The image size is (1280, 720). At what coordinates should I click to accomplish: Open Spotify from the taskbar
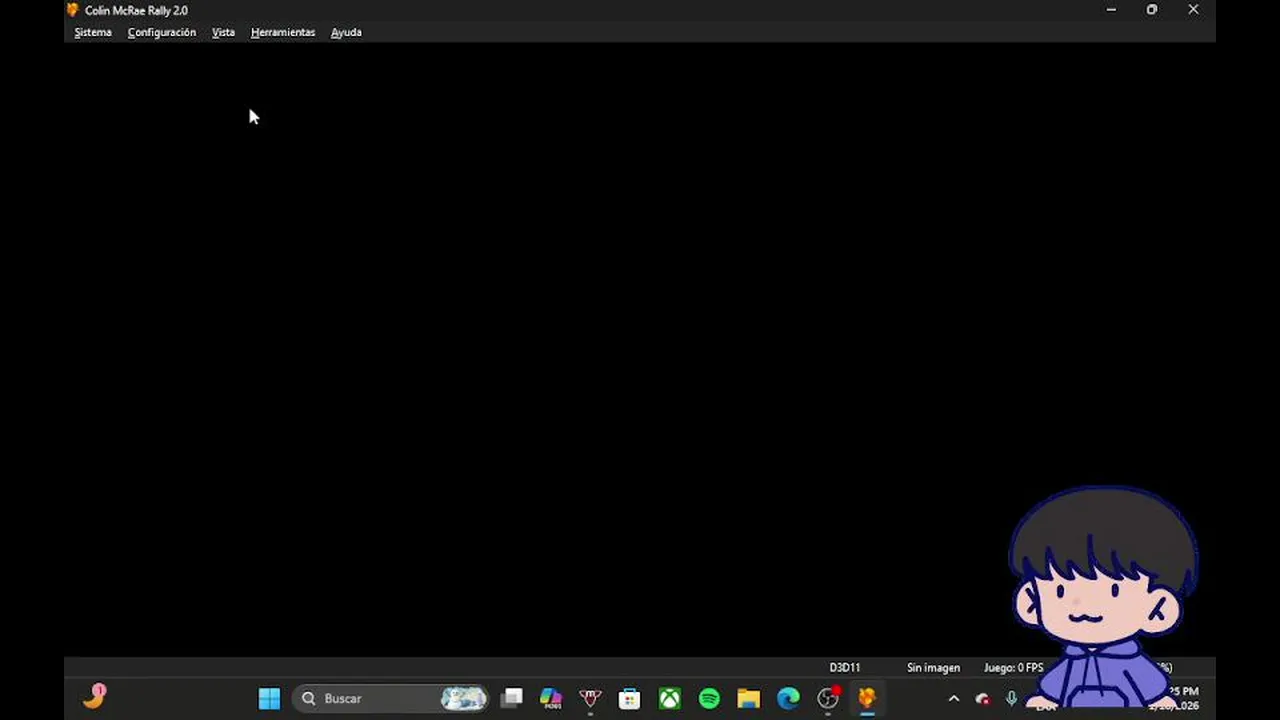(x=709, y=698)
